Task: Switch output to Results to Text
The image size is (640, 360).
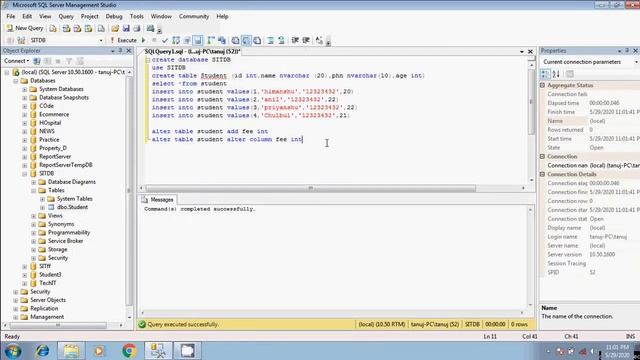Action: click(x=236, y=40)
